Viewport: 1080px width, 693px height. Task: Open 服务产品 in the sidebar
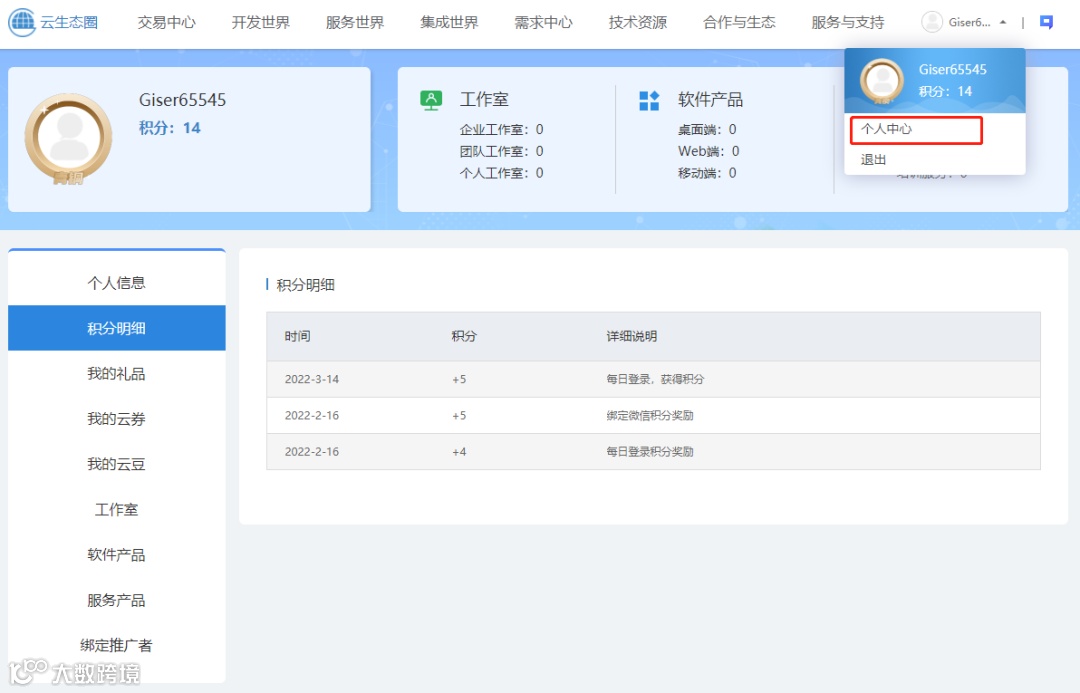[116, 600]
